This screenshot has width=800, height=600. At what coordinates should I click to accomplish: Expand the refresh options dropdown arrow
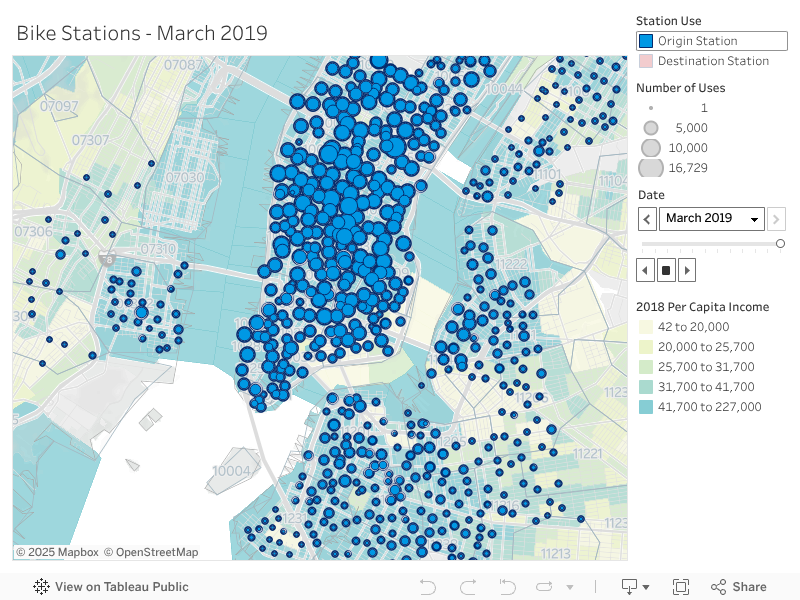pos(570,587)
